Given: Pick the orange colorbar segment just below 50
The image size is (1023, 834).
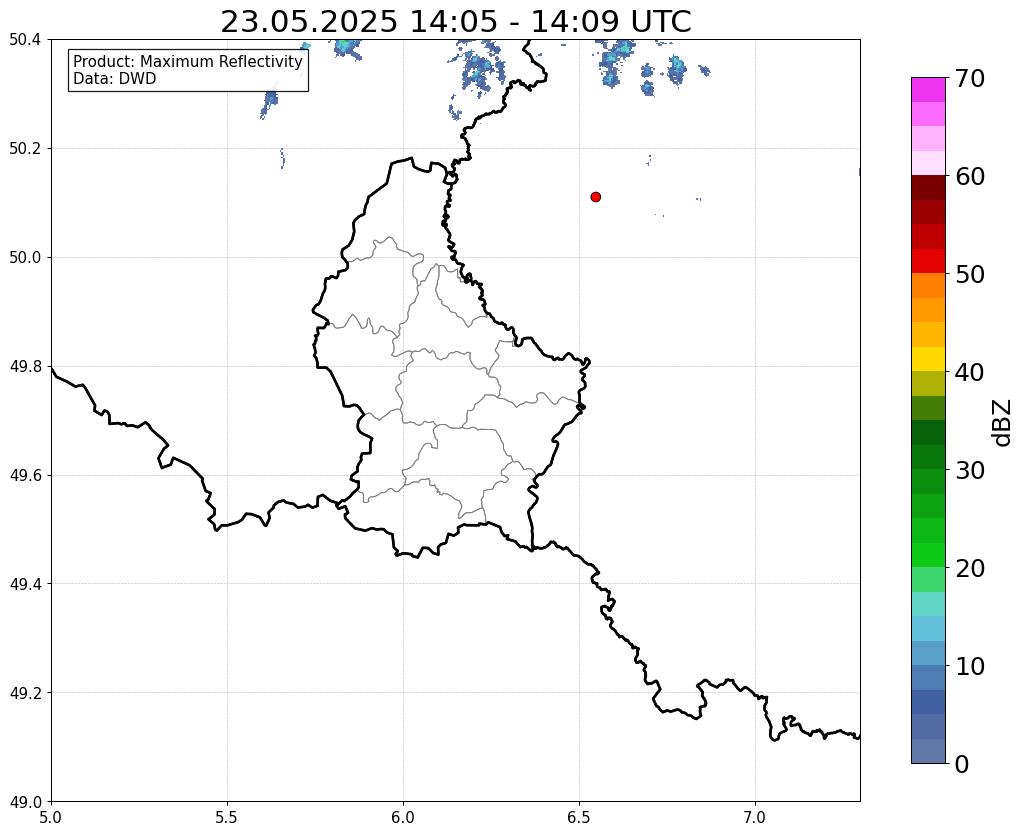Looking at the screenshot, I should (x=928, y=286).
